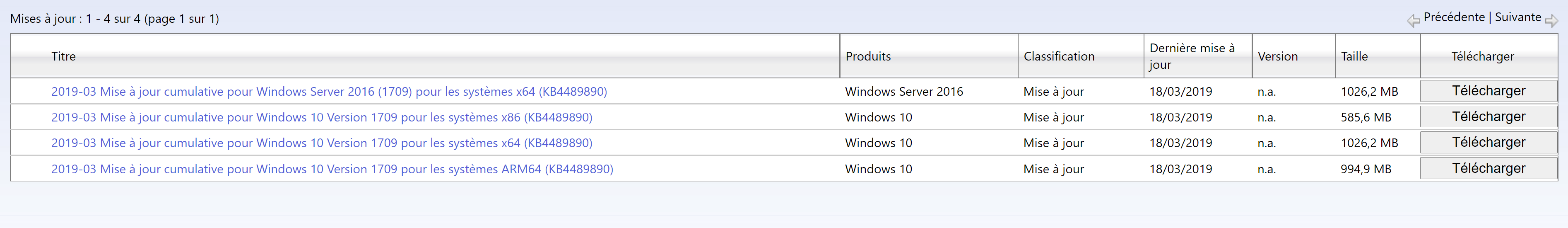Open the Windows Server 2016 (1709) x64 update link
The width and height of the screenshot is (1568, 228).
click(x=329, y=92)
